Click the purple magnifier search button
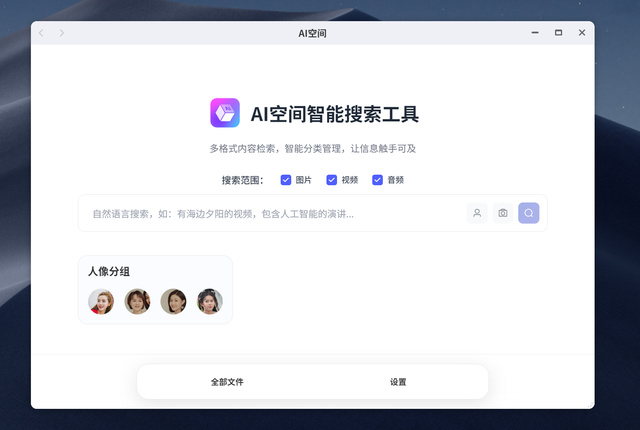 529,213
